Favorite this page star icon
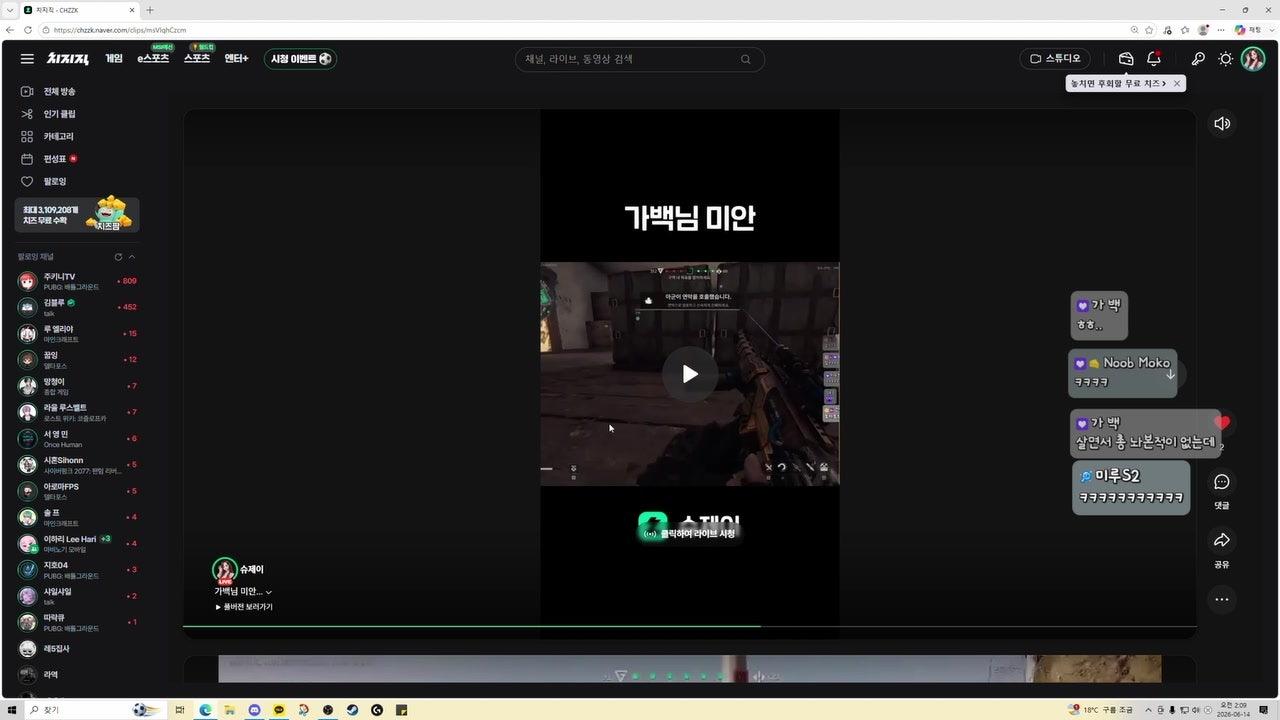 coord(1150,30)
